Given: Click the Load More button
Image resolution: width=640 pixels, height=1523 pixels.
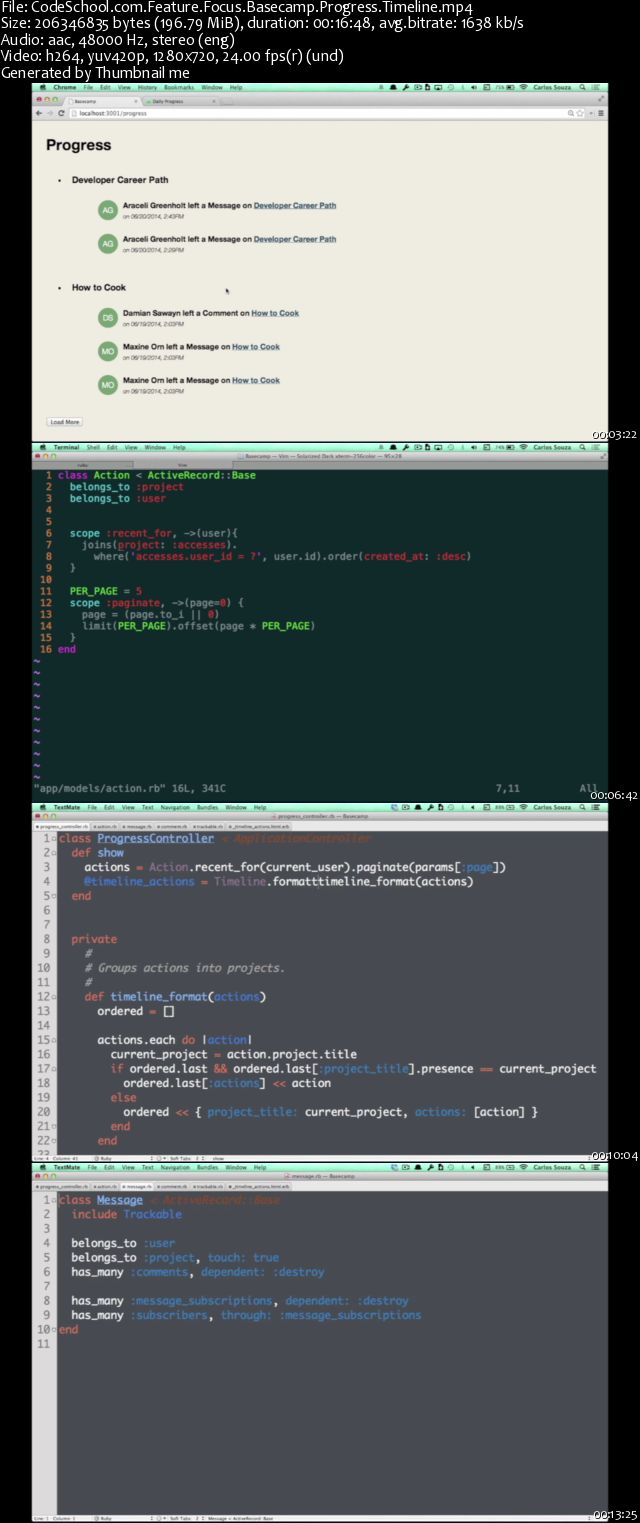Looking at the screenshot, I should click(x=65, y=422).
